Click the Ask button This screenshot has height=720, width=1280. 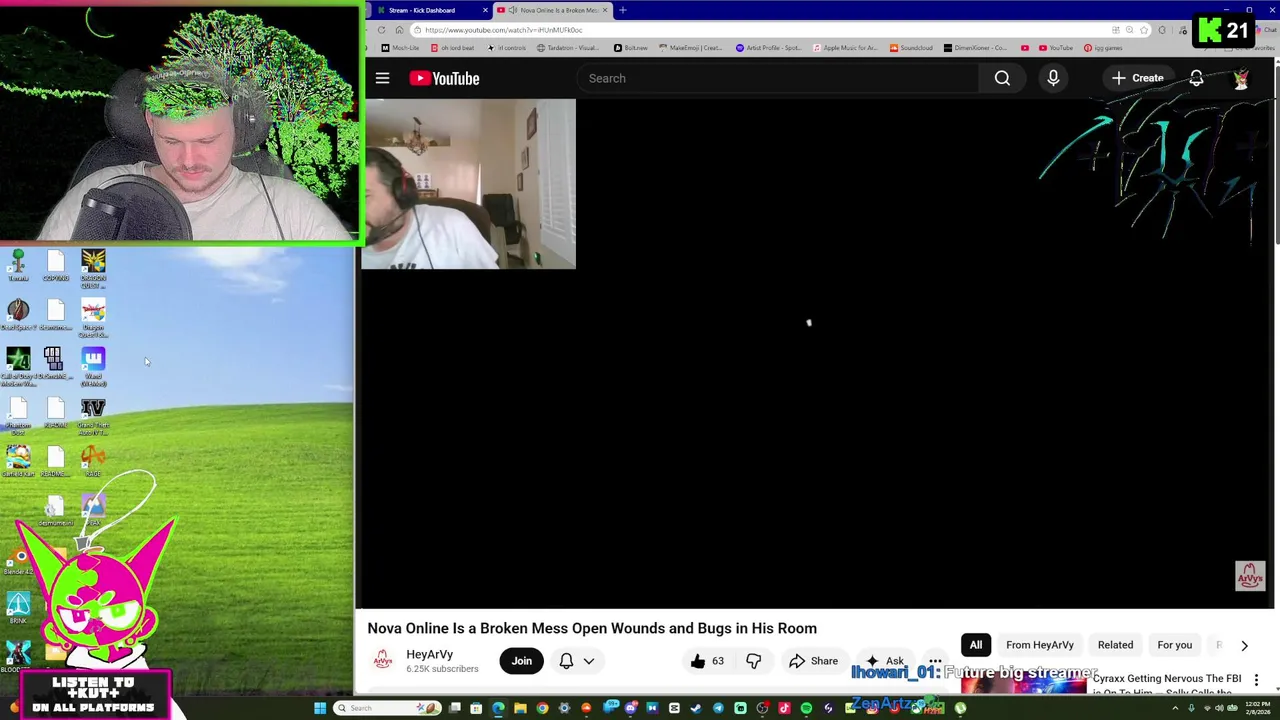[885, 661]
